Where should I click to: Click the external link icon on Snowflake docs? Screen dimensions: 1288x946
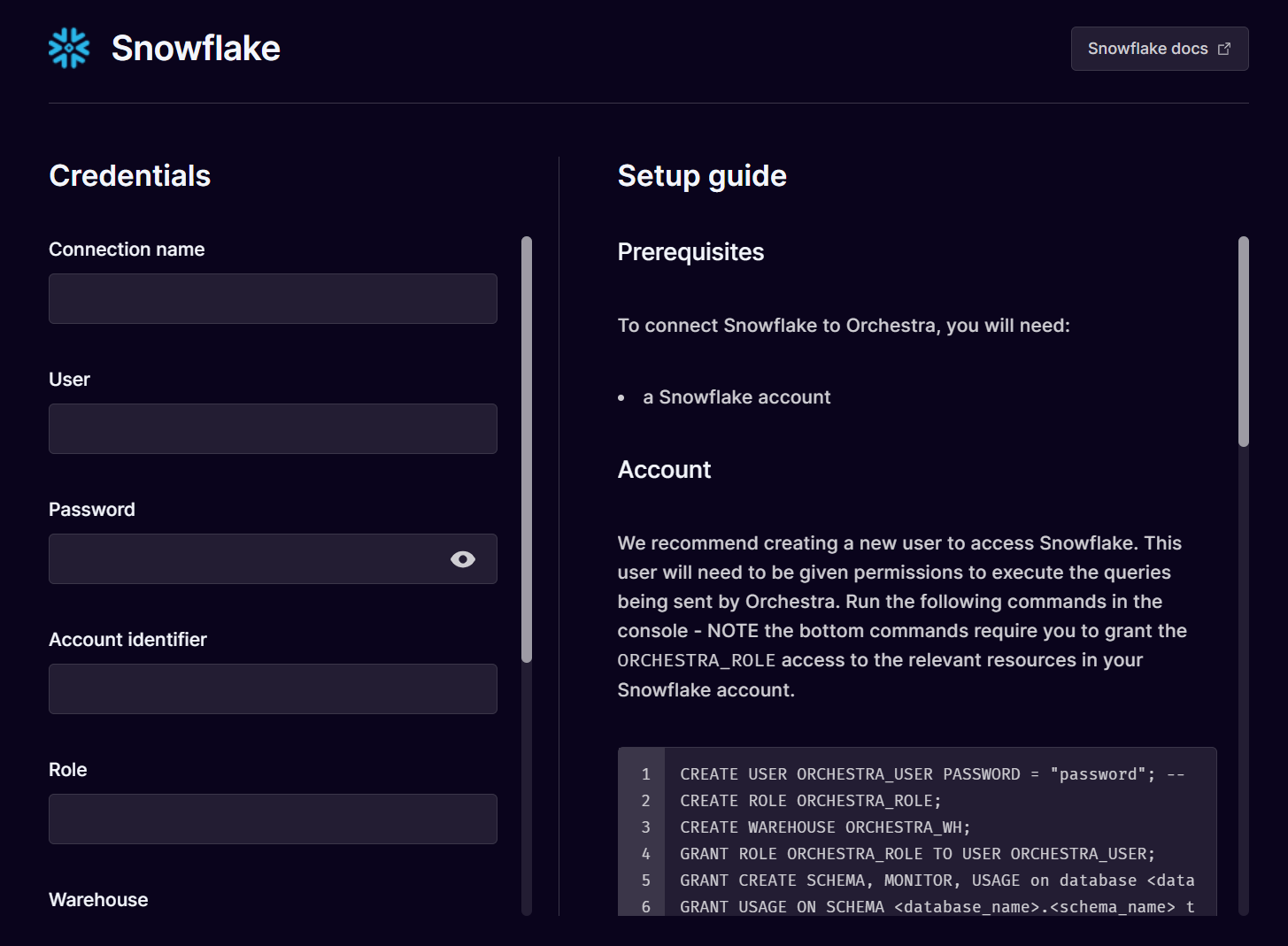(1224, 49)
